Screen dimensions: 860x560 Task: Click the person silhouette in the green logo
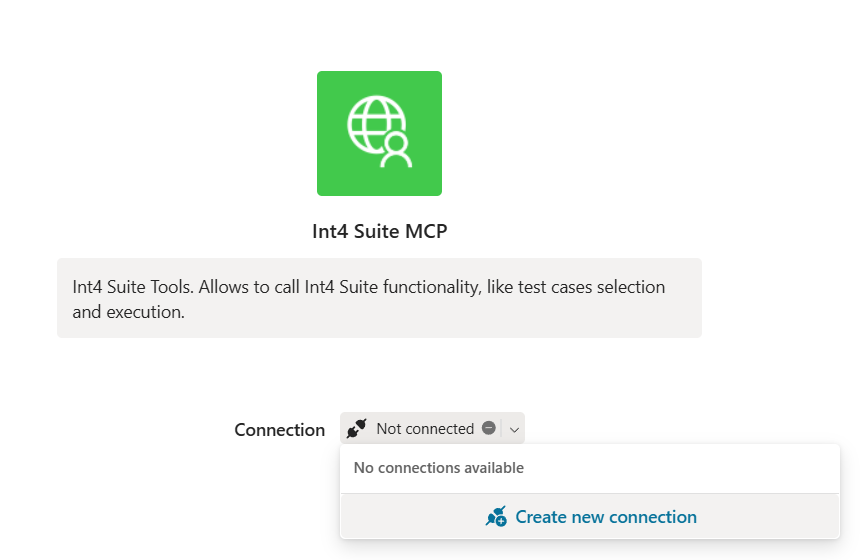tap(396, 150)
